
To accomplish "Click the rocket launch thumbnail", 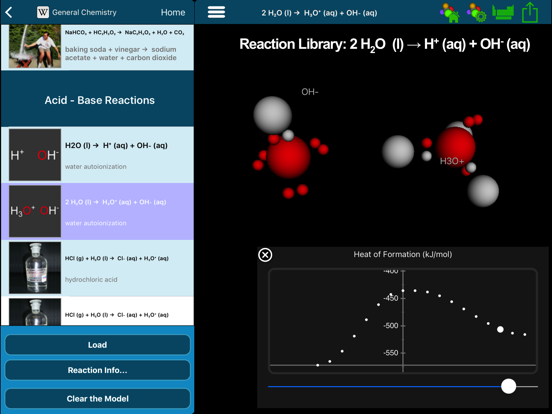I will point(35,46).
